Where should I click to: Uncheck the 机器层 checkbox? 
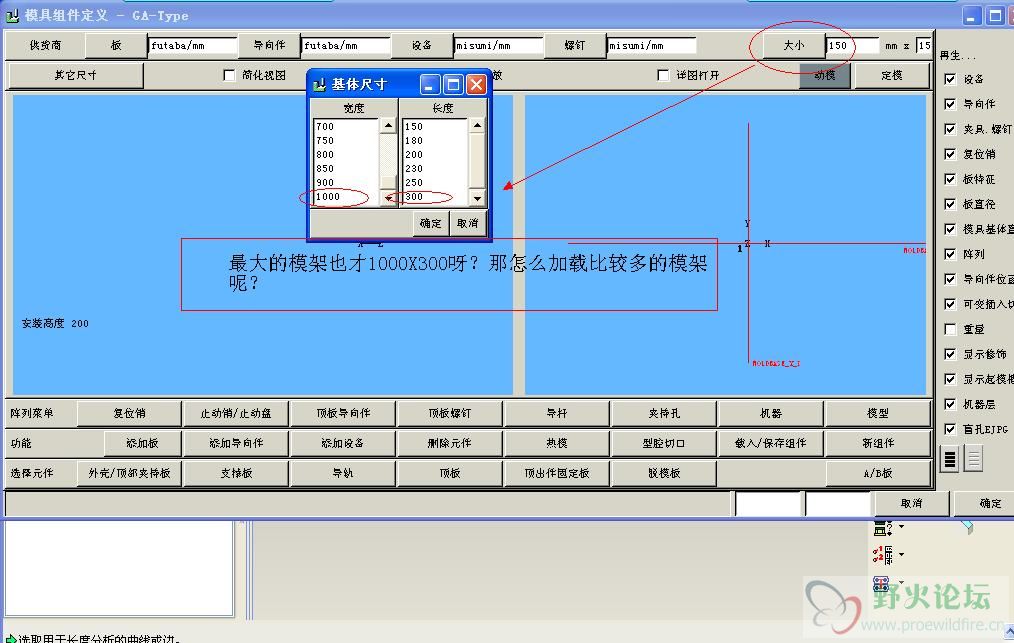(950, 404)
